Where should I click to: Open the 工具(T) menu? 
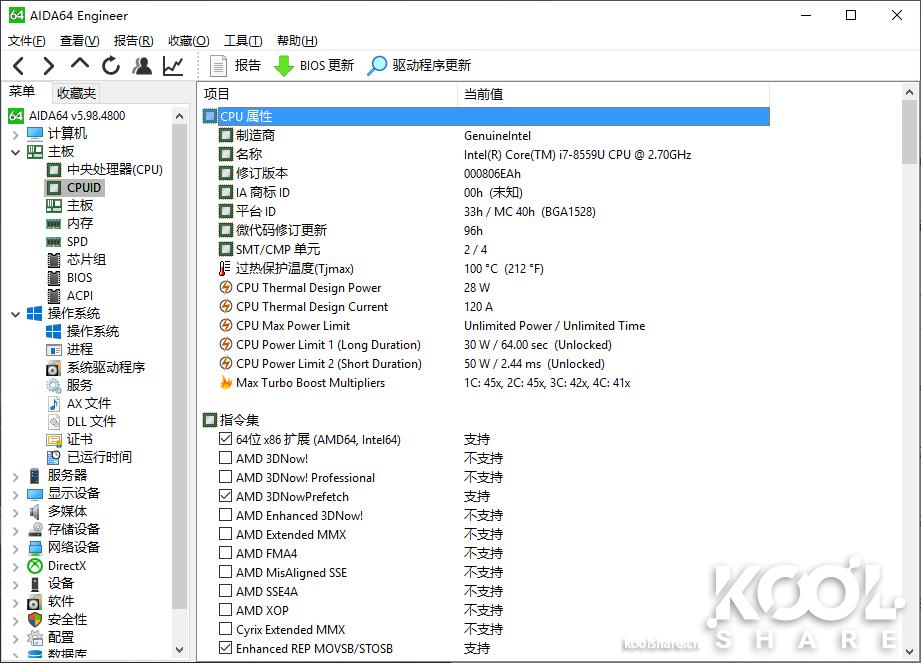coord(242,39)
